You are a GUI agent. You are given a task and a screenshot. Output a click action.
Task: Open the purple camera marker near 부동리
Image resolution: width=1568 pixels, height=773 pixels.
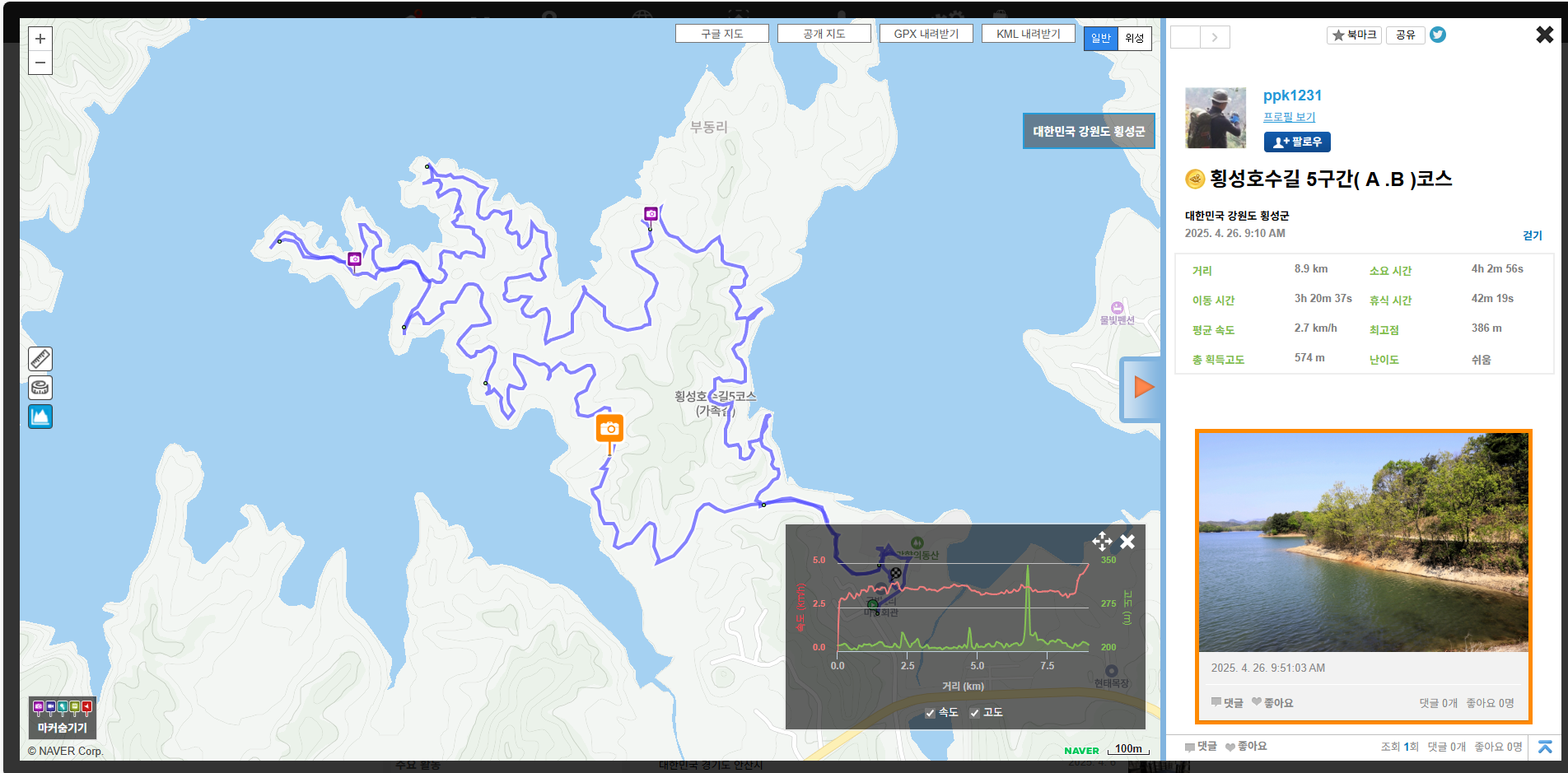pos(651,214)
